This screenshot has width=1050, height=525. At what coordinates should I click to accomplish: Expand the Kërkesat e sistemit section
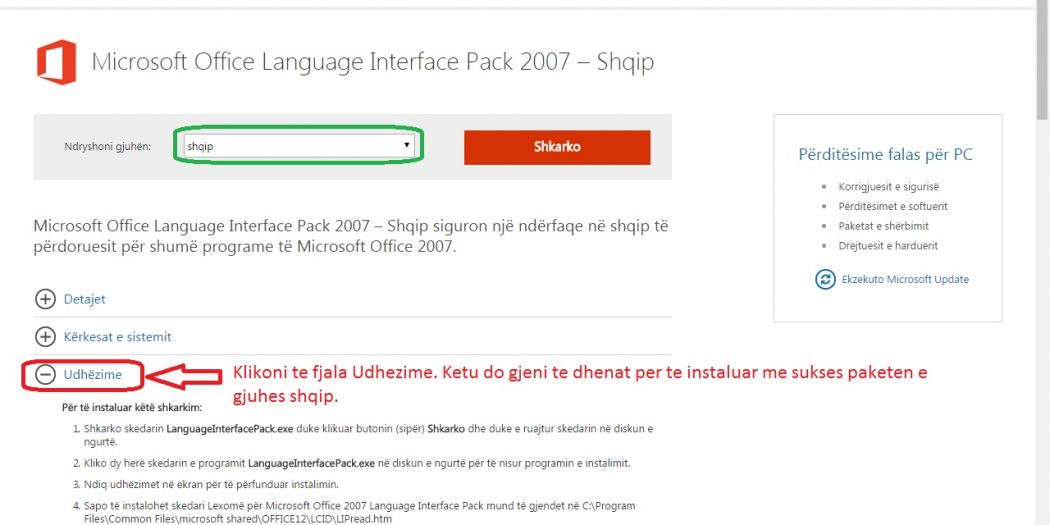[117, 337]
